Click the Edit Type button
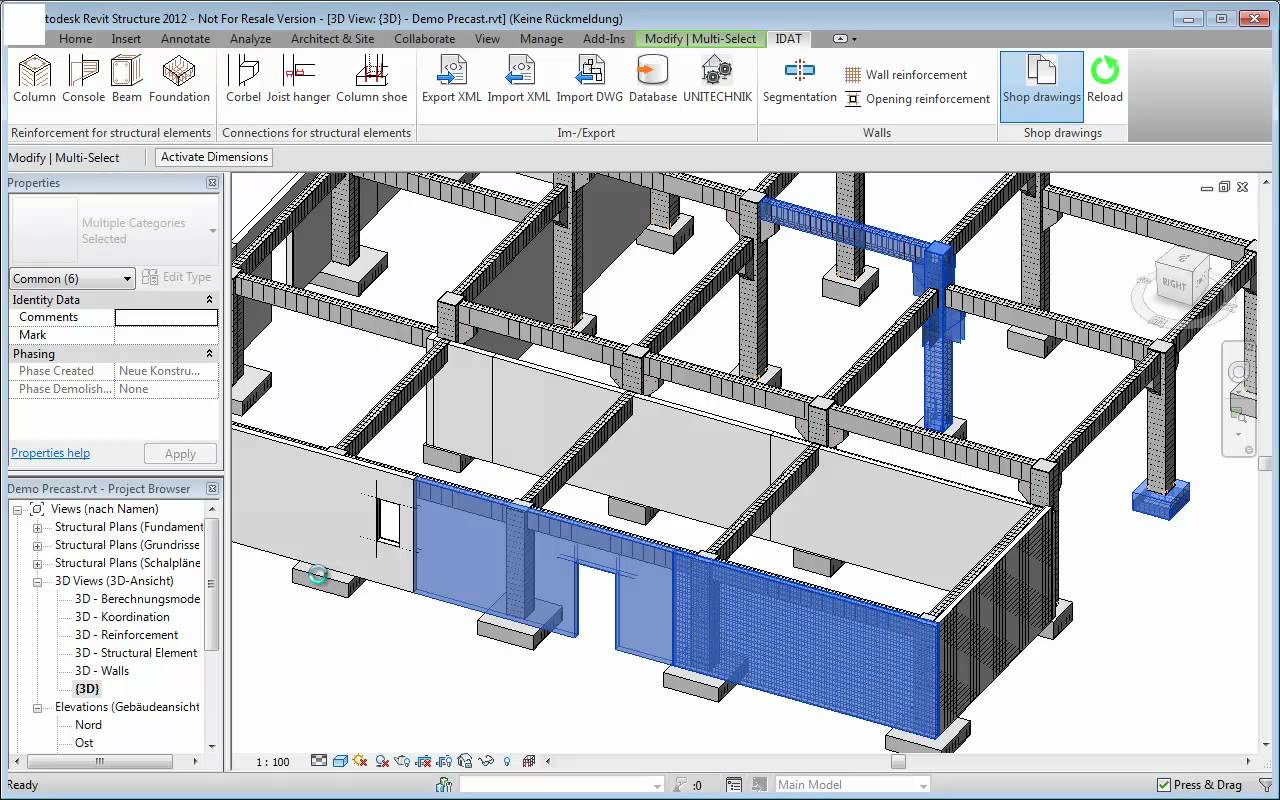This screenshot has width=1280, height=800. pos(177,277)
